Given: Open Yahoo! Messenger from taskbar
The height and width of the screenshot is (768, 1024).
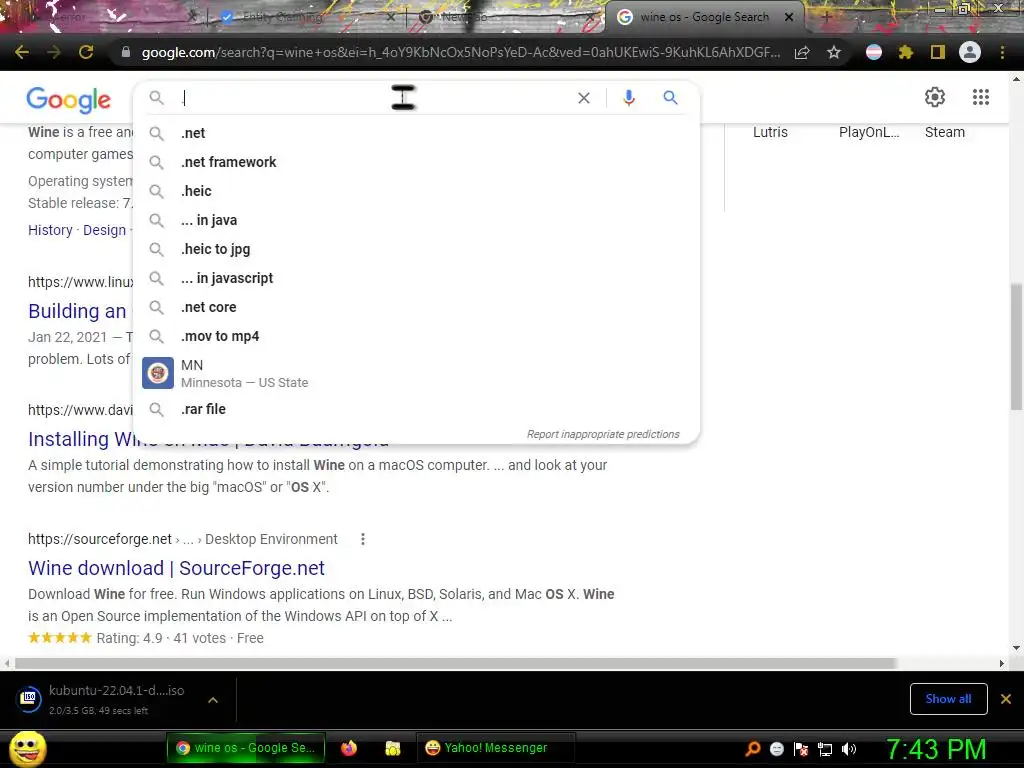Looking at the screenshot, I should tap(495, 748).
